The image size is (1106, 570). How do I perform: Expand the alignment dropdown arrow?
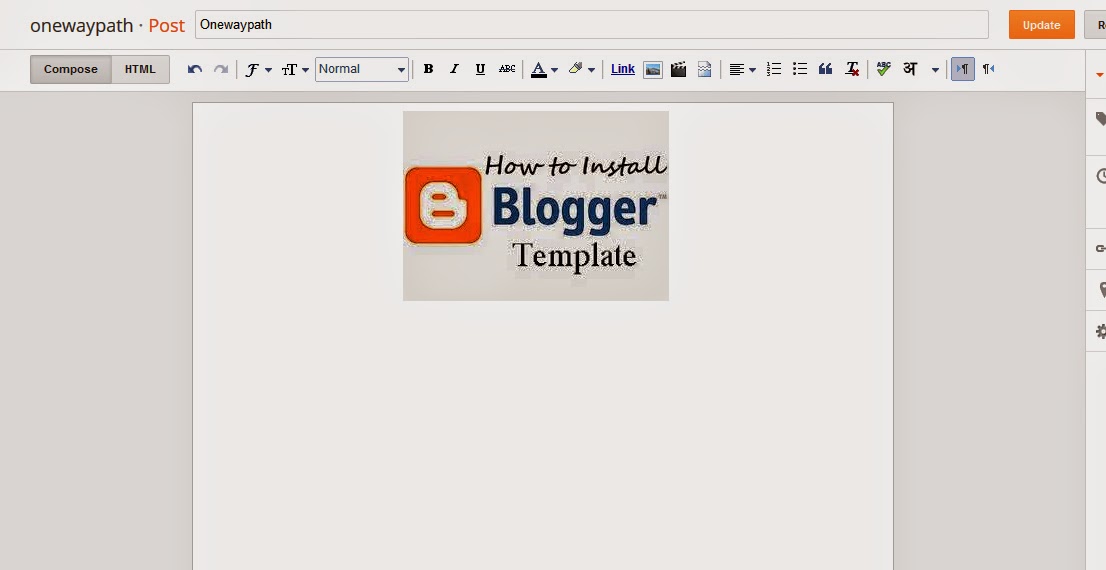tap(753, 70)
